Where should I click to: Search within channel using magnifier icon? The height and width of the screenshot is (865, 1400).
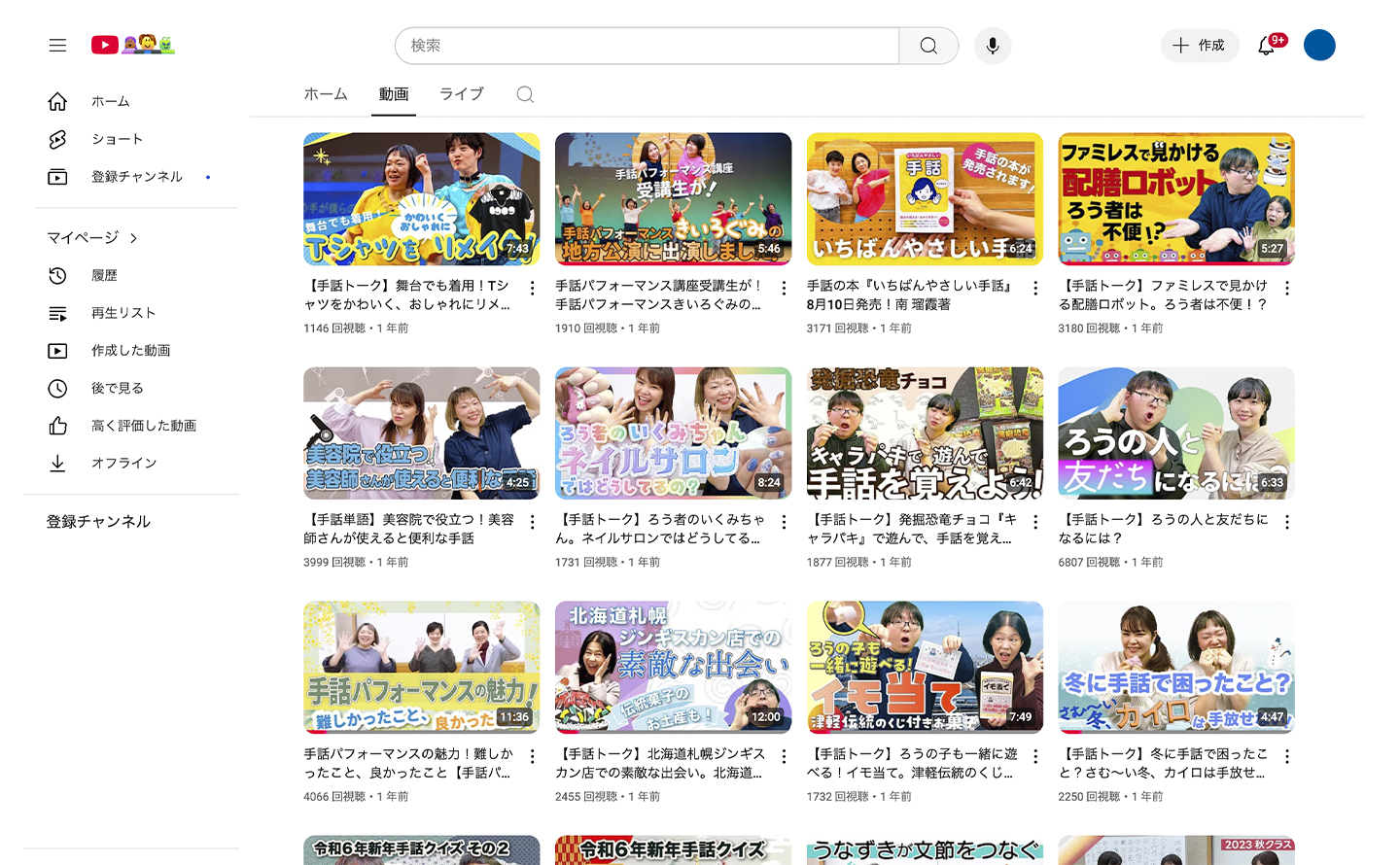point(525,94)
